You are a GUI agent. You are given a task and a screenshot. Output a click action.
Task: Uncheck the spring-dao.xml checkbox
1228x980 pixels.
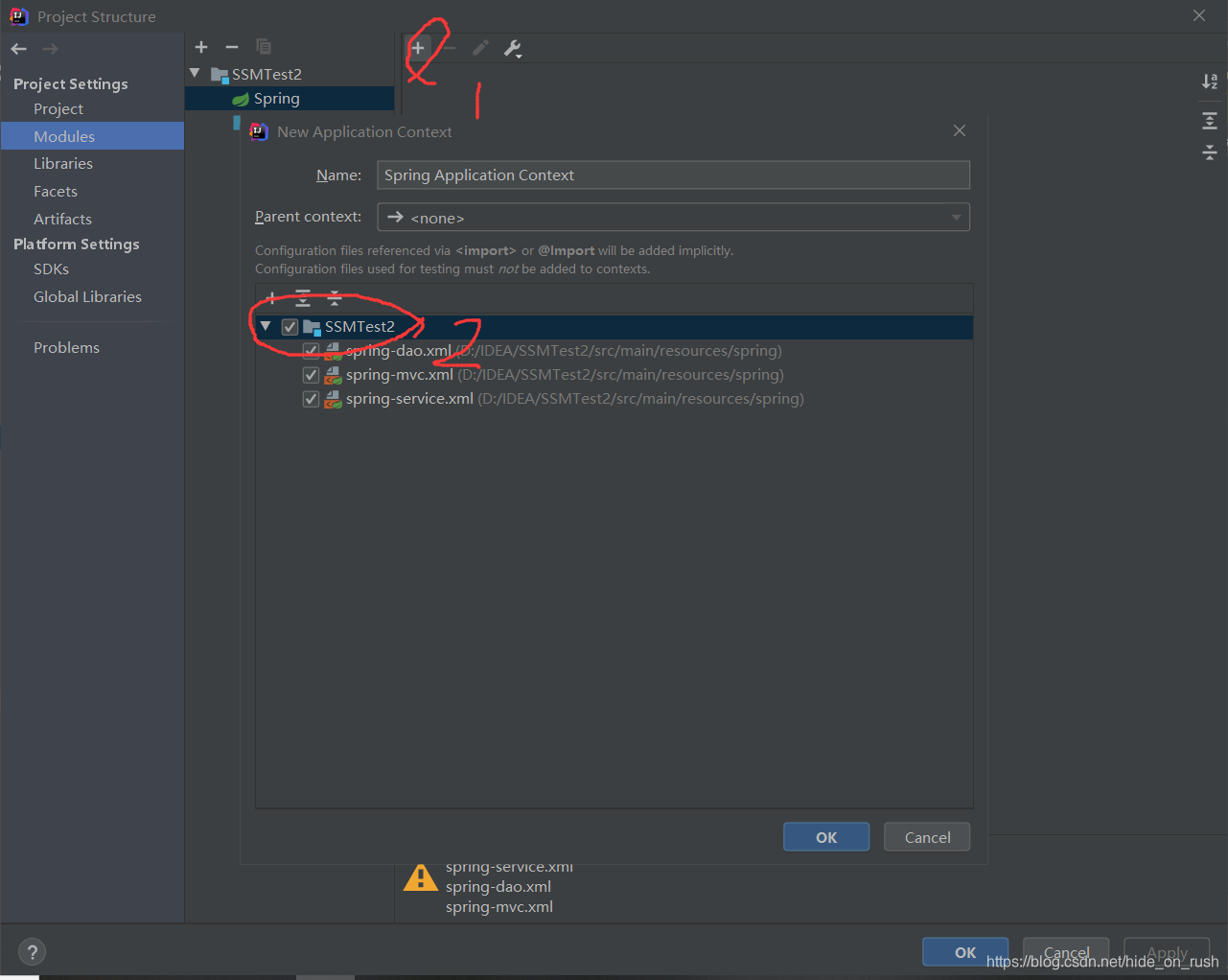[311, 351]
